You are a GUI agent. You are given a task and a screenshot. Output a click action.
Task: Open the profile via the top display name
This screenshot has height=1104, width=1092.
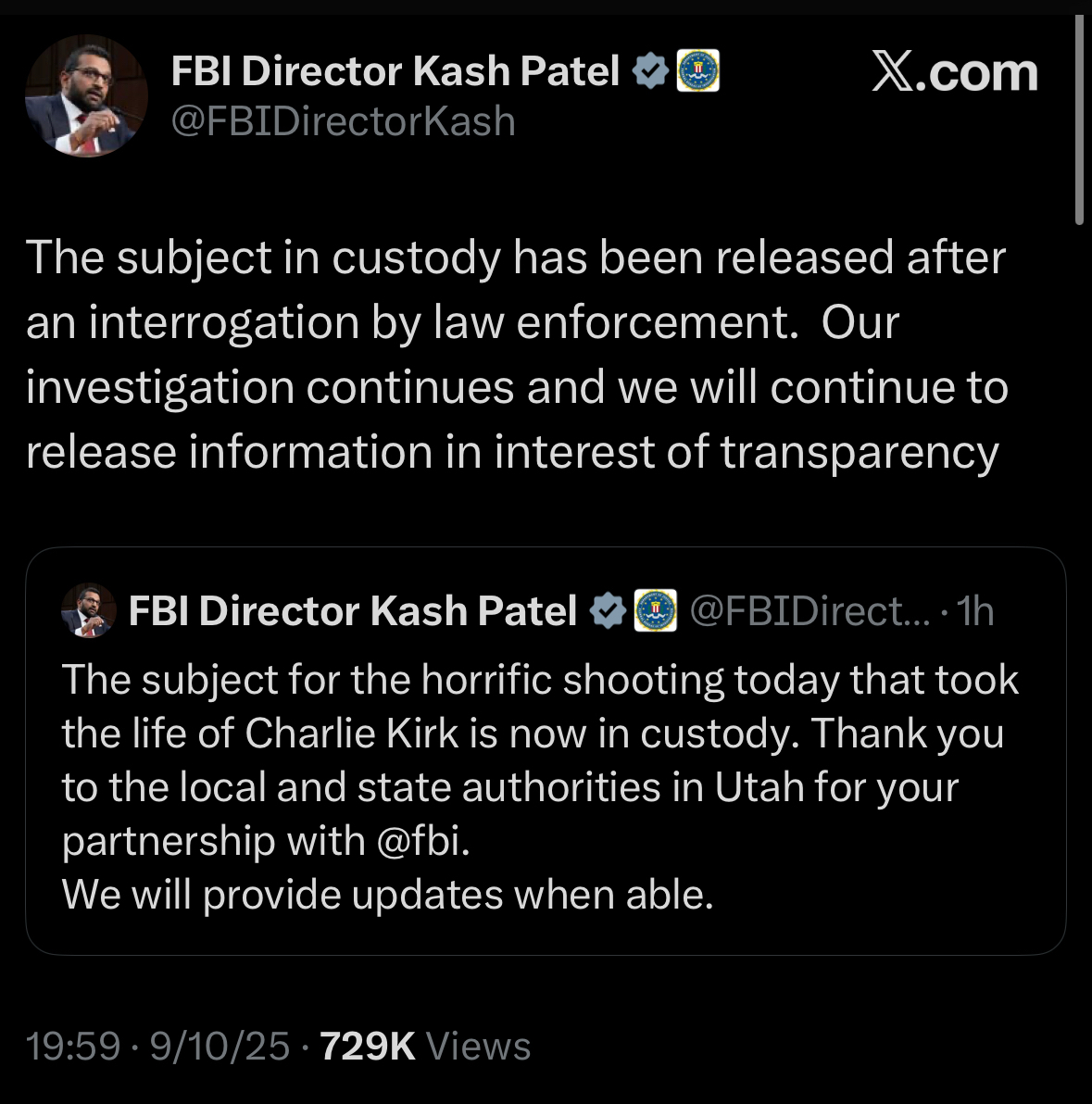[x=395, y=71]
